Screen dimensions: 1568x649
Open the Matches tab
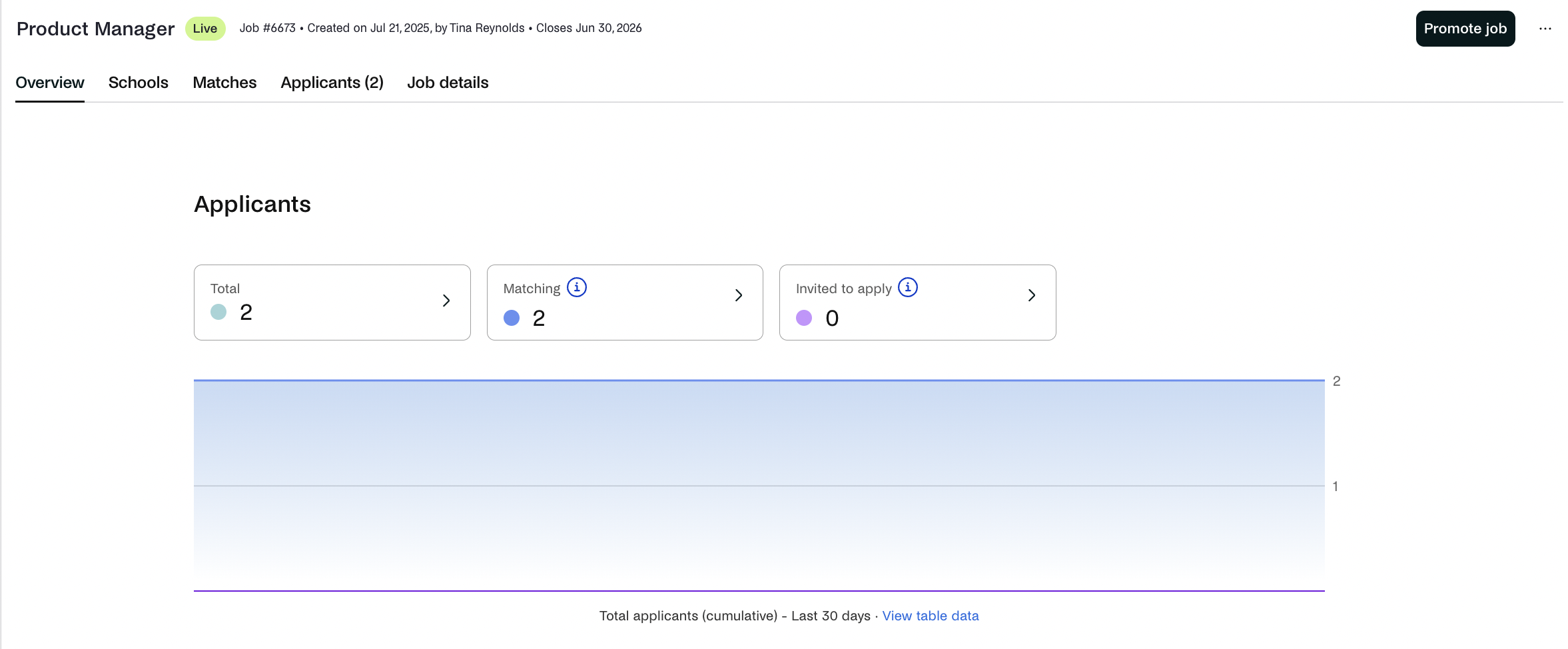(x=224, y=83)
